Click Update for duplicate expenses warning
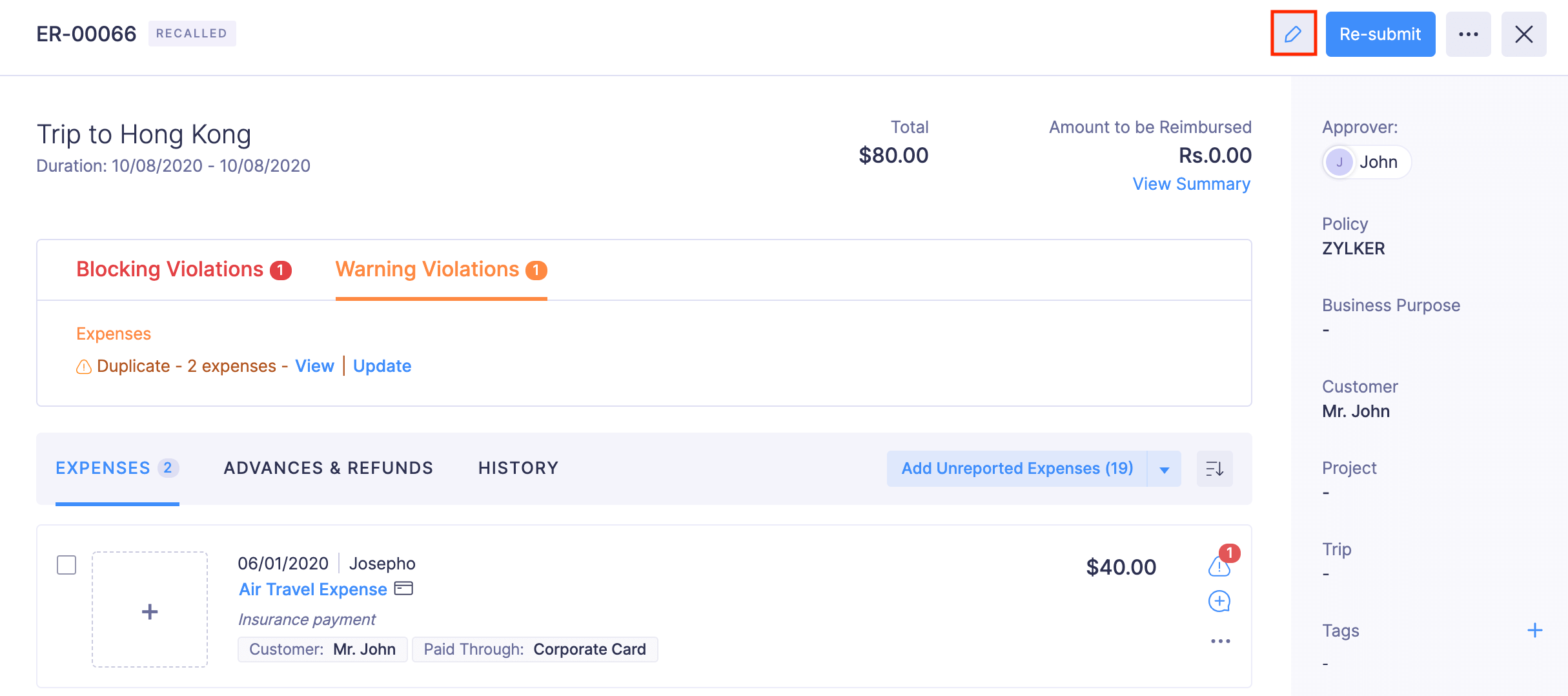This screenshot has height=696, width=1568. pos(382,366)
